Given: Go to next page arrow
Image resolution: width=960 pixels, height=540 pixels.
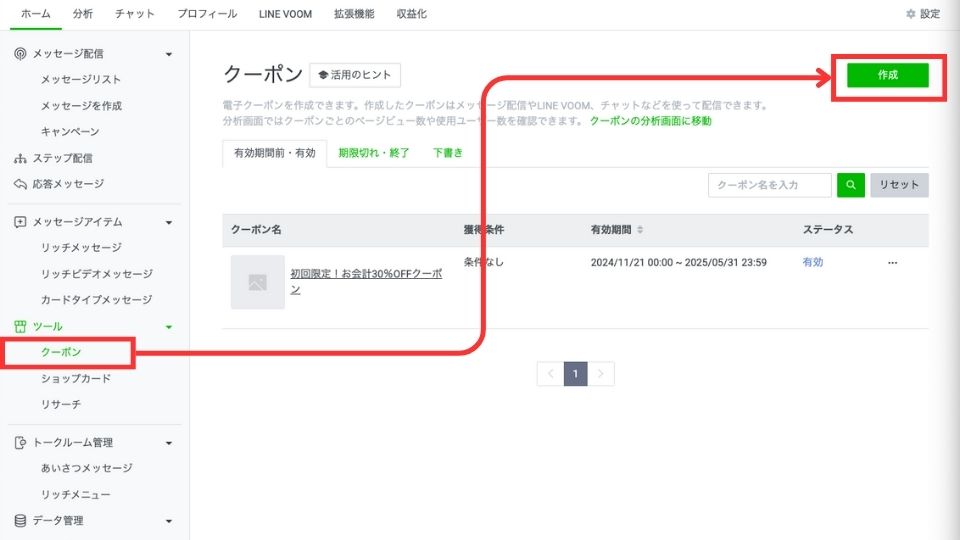Looking at the screenshot, I should pyautogui.click(x=601, y=374).
